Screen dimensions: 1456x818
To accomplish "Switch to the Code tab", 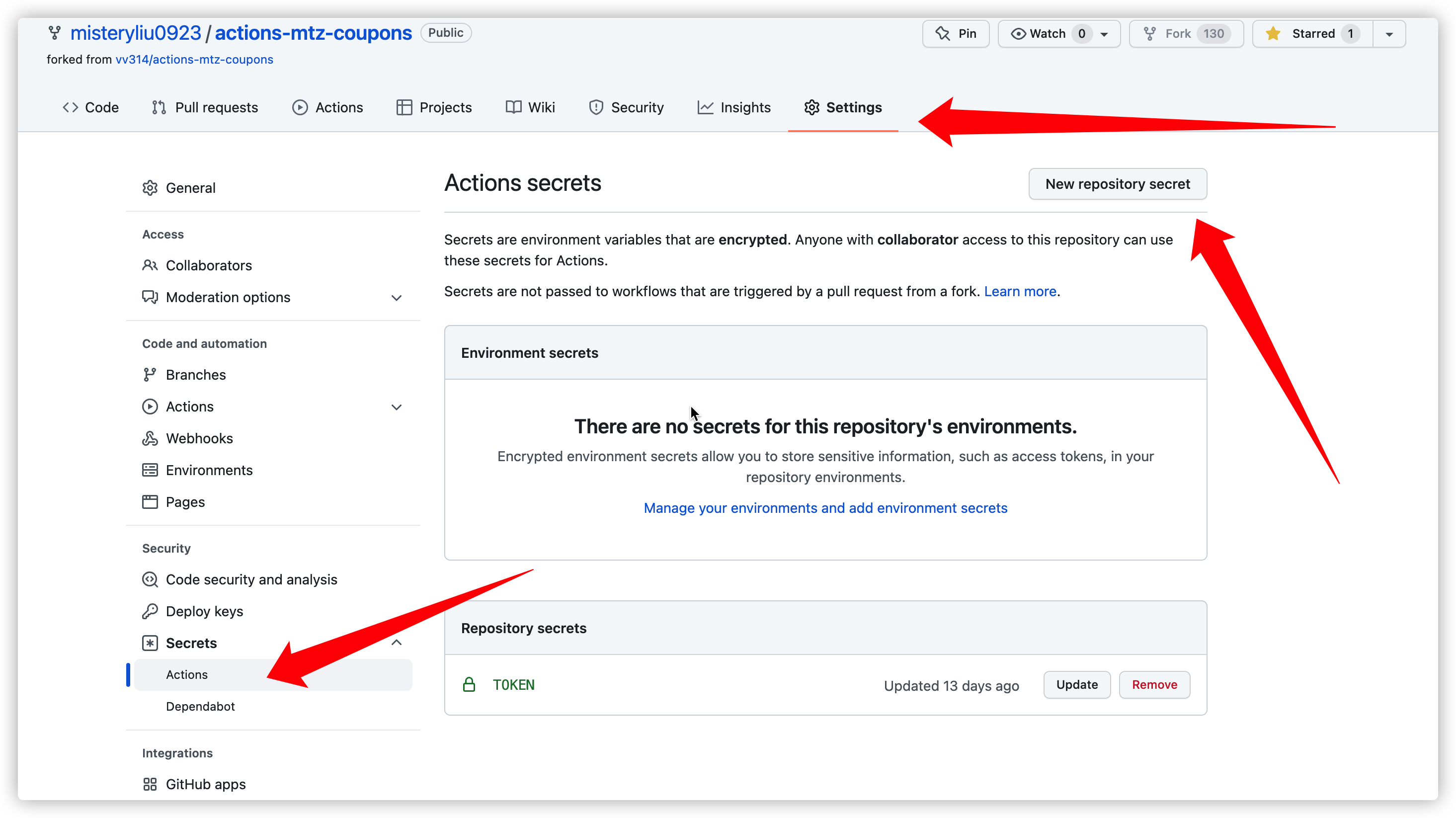I will tap(90, 107).
